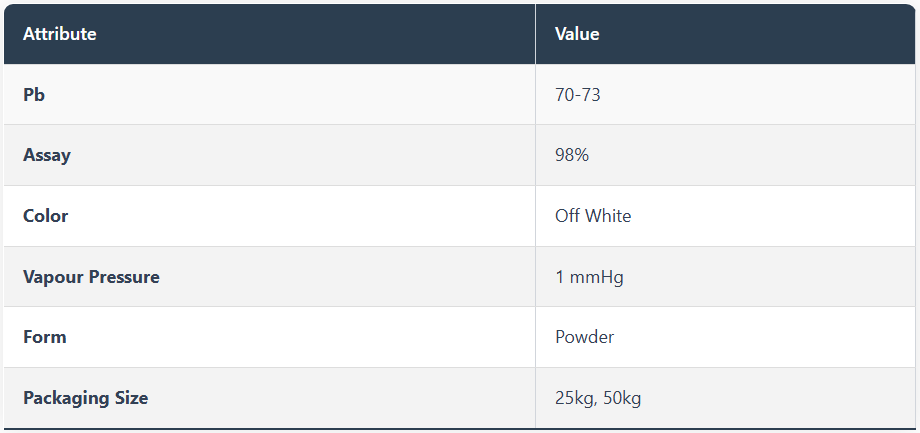920x433 pixels.
Task: Click the Attribute column header
Action: (x=60, y=34)
